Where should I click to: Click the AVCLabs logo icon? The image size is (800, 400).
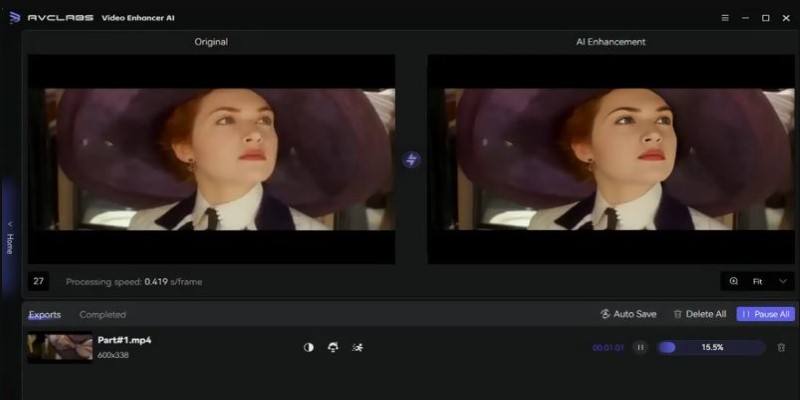[14, 18]
